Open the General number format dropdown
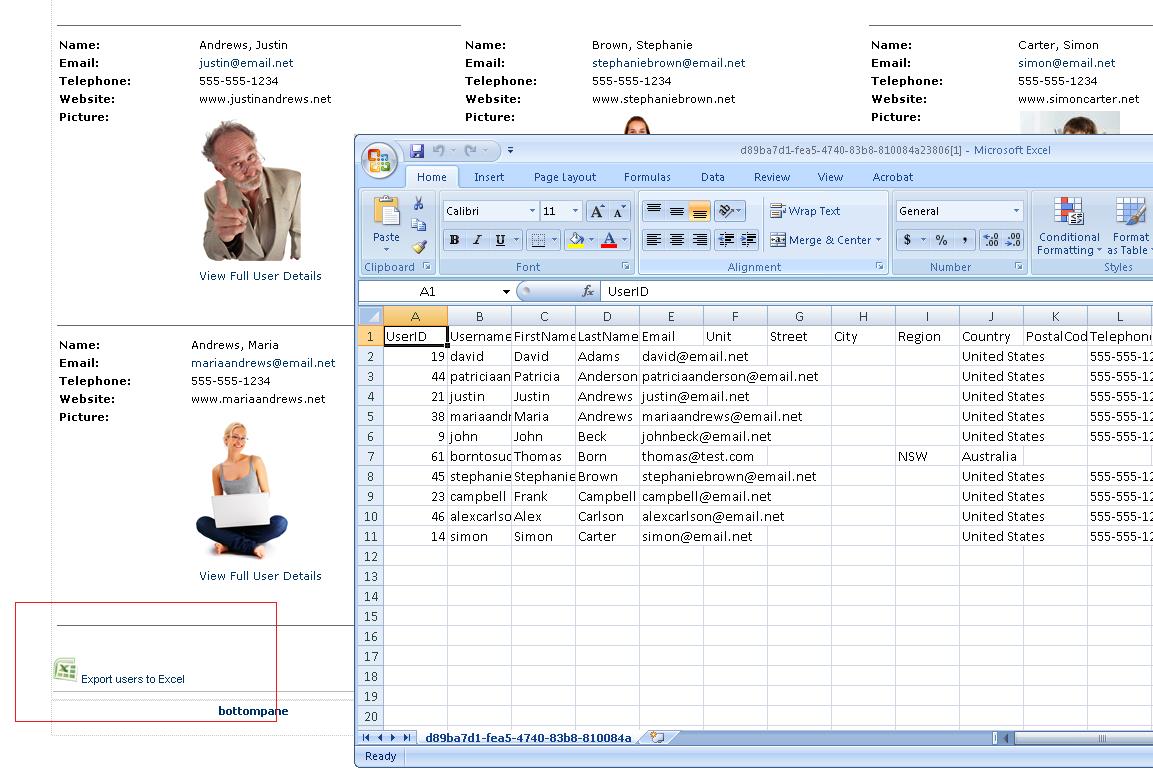 [x=1016, y=211]
